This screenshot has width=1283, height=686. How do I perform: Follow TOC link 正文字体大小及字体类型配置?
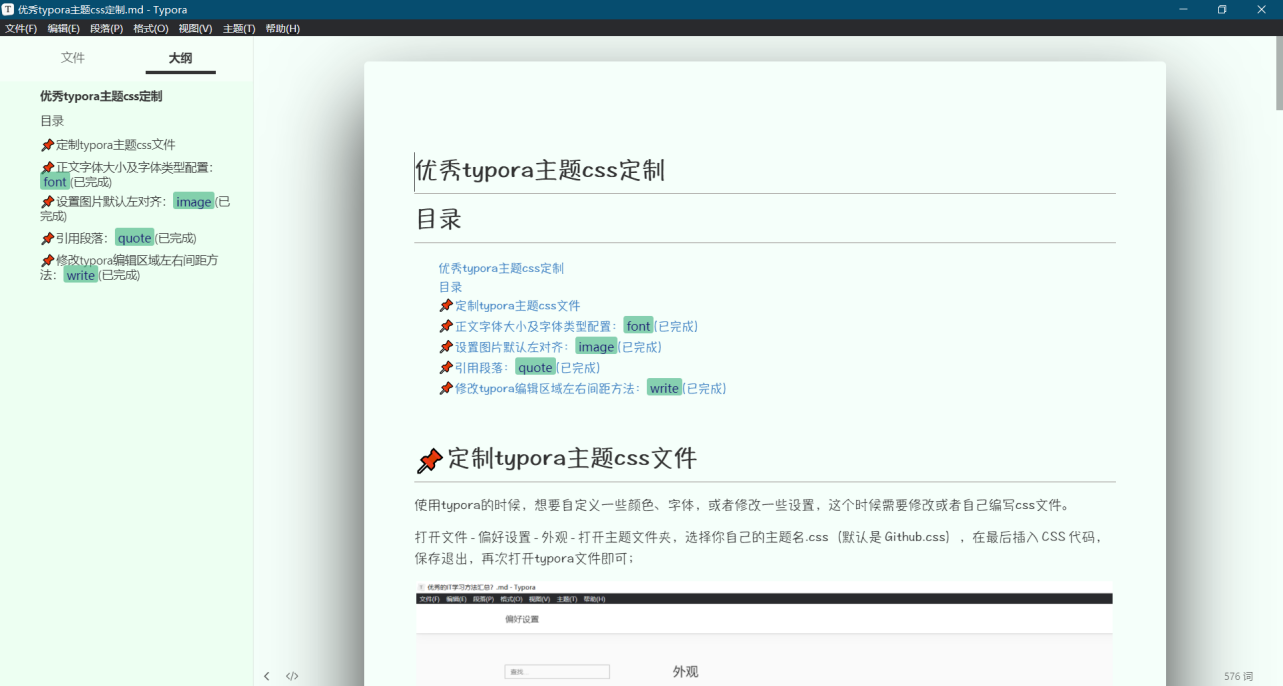(x=568, y=326)
